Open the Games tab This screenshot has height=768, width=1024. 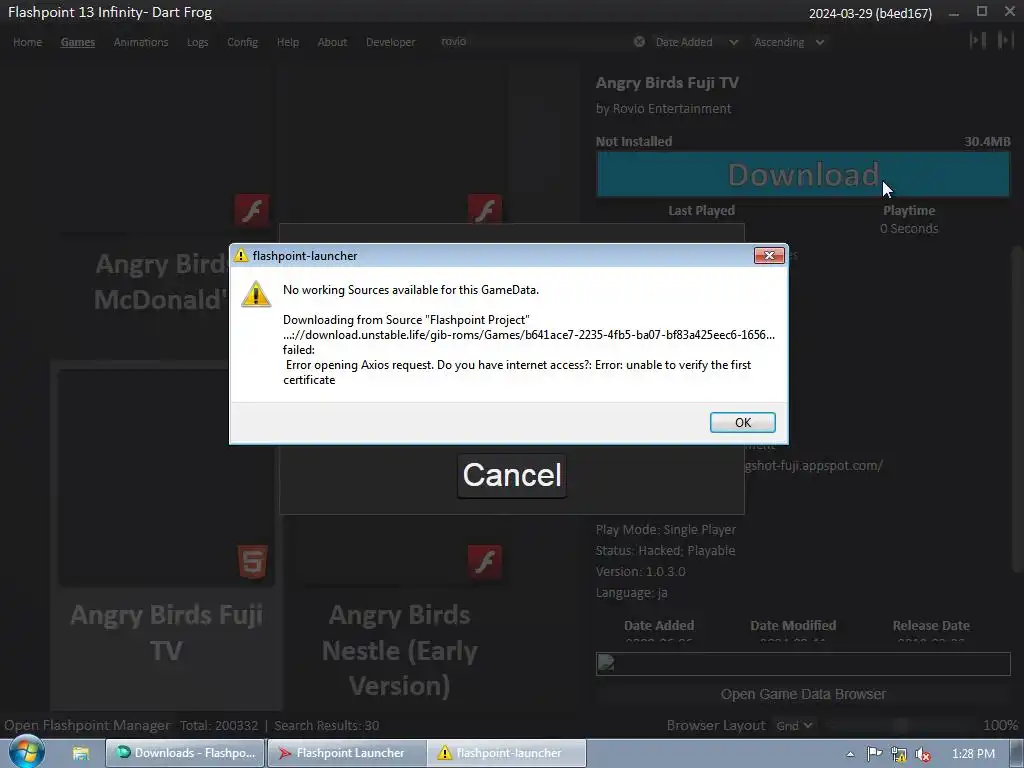pos(78,42)
